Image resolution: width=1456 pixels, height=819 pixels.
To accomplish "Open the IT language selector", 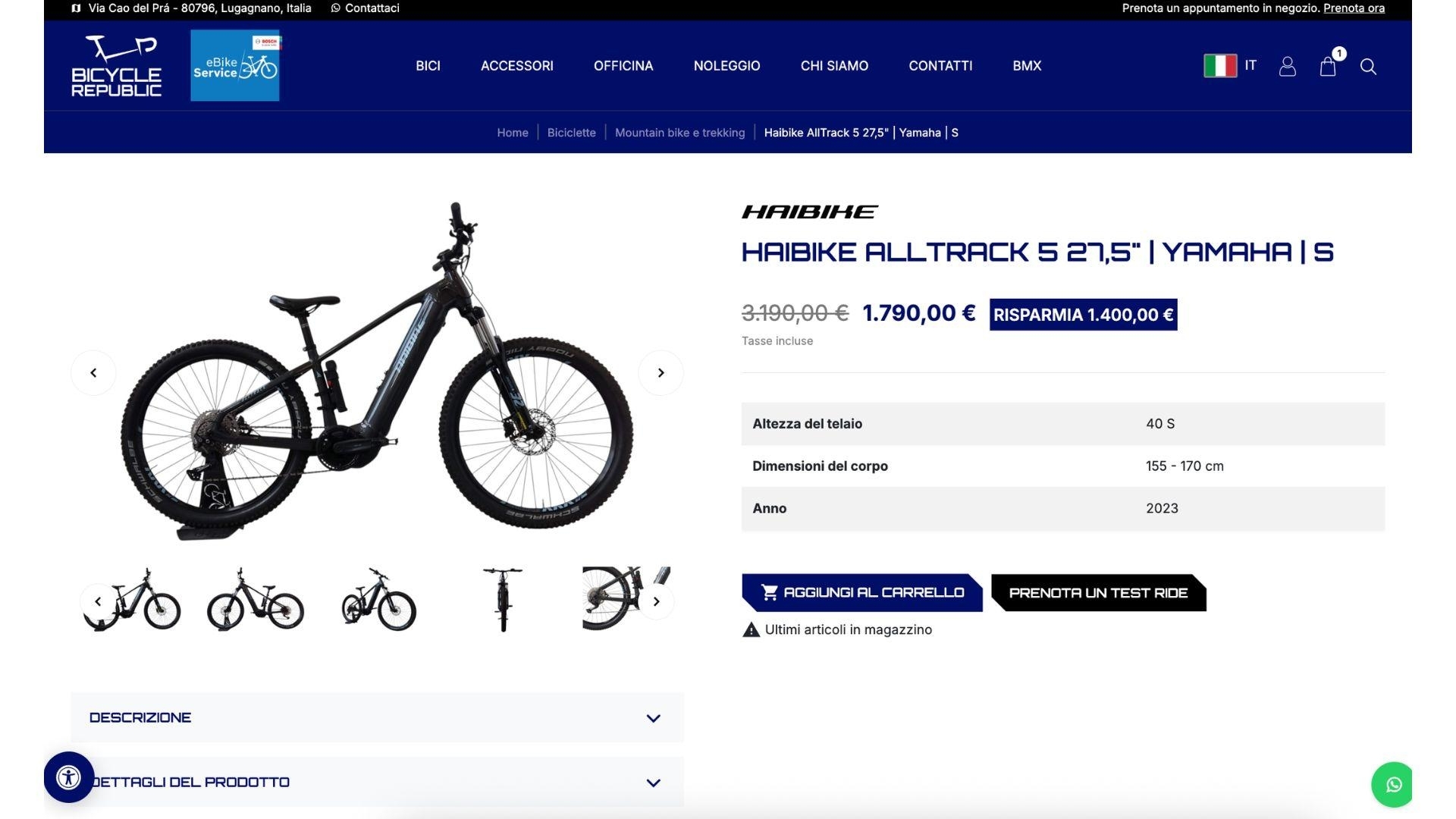I will pos(1230,65).
